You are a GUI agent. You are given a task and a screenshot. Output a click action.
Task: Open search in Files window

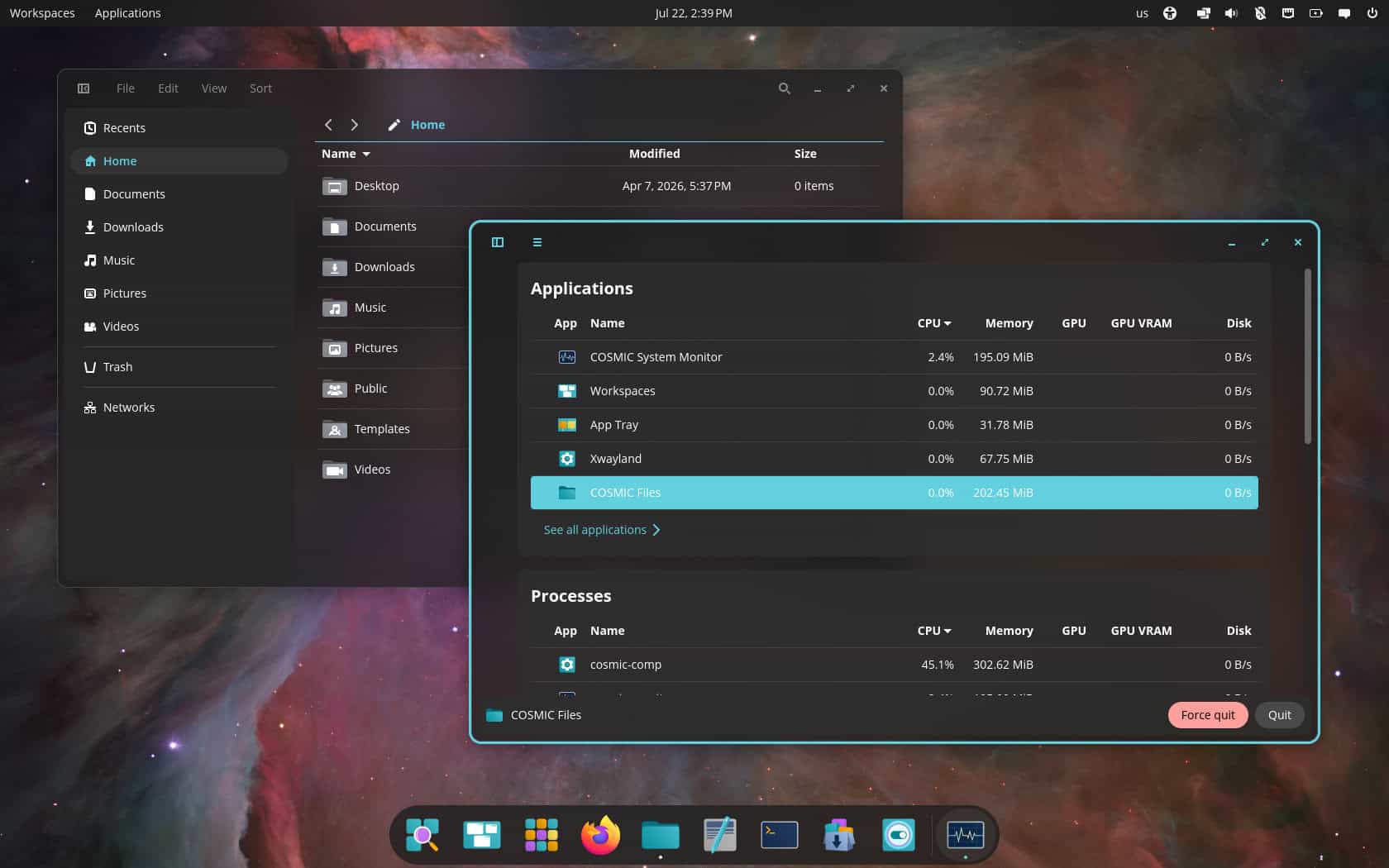(x=785, y=88)
